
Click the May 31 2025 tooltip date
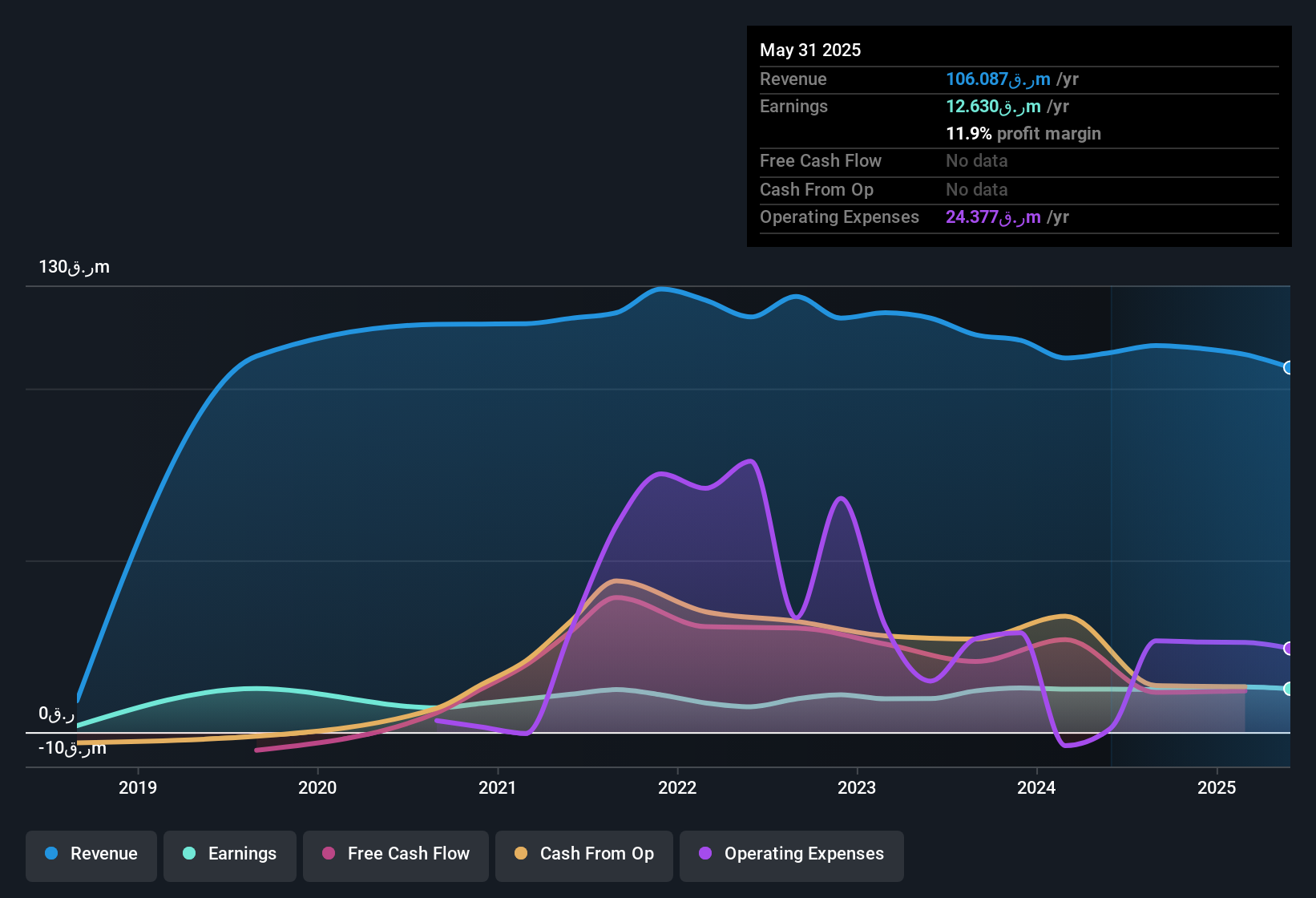810,50
